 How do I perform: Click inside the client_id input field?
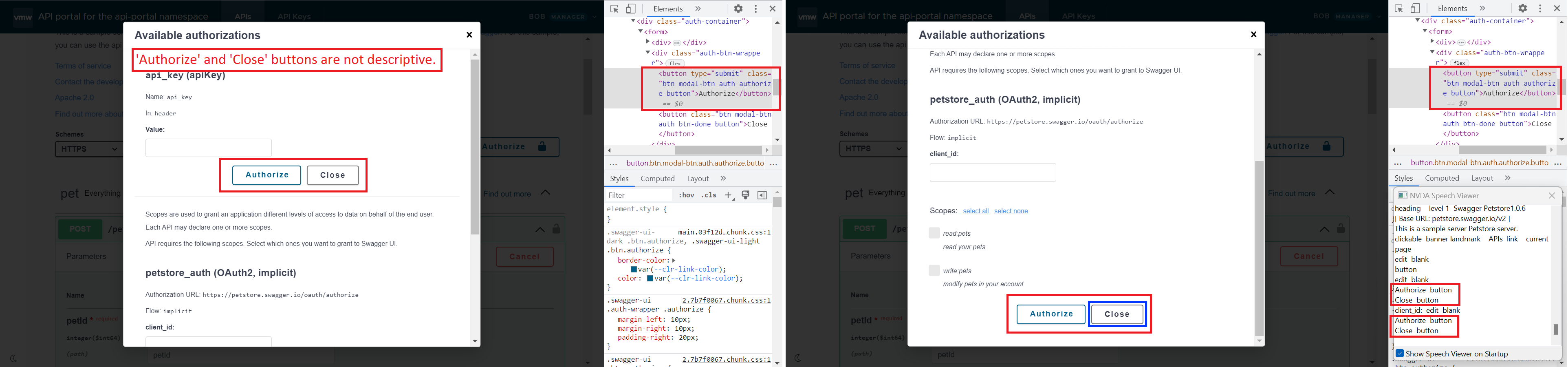[993, 172]
